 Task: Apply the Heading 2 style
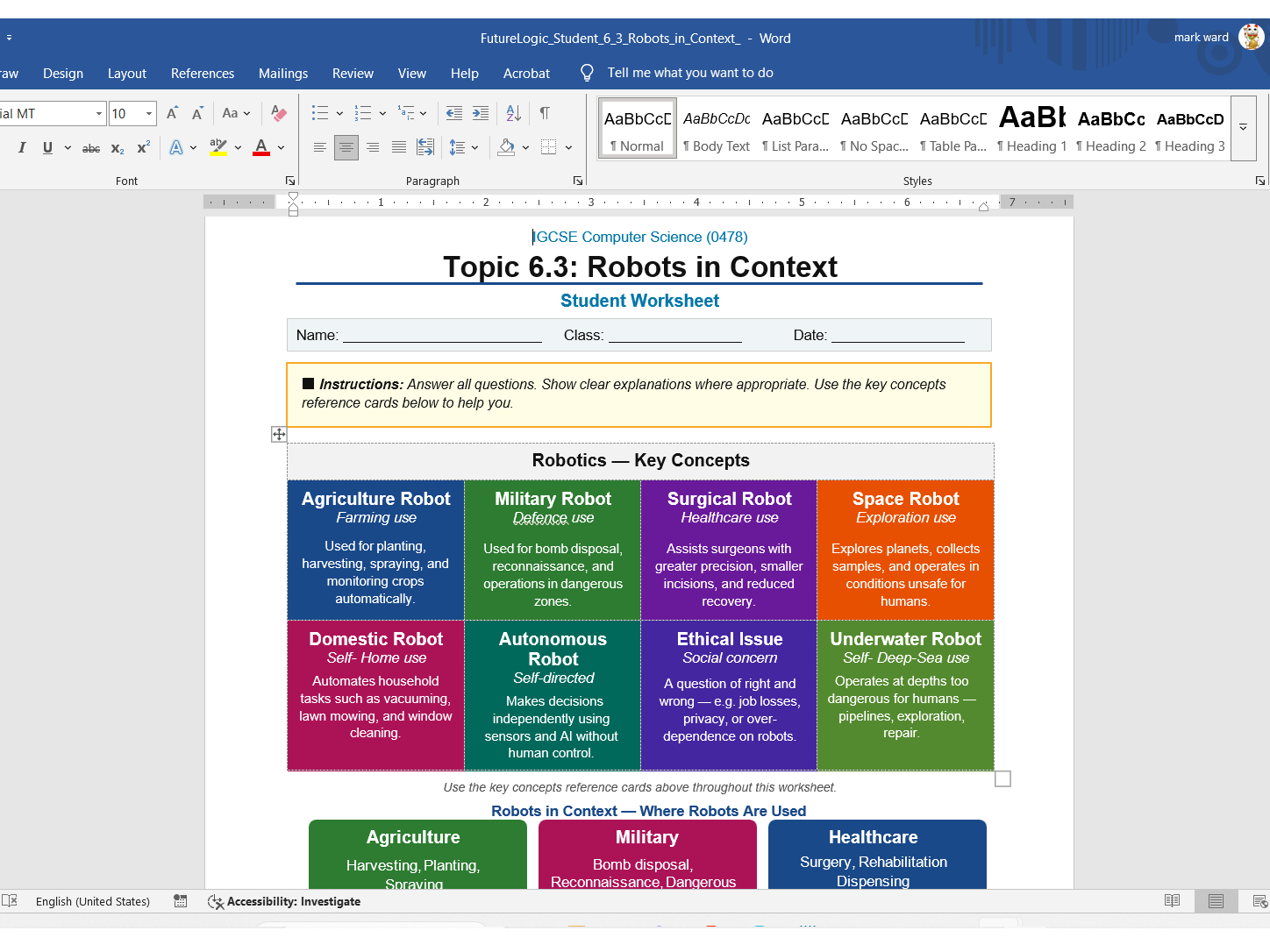coord(1111,129)
